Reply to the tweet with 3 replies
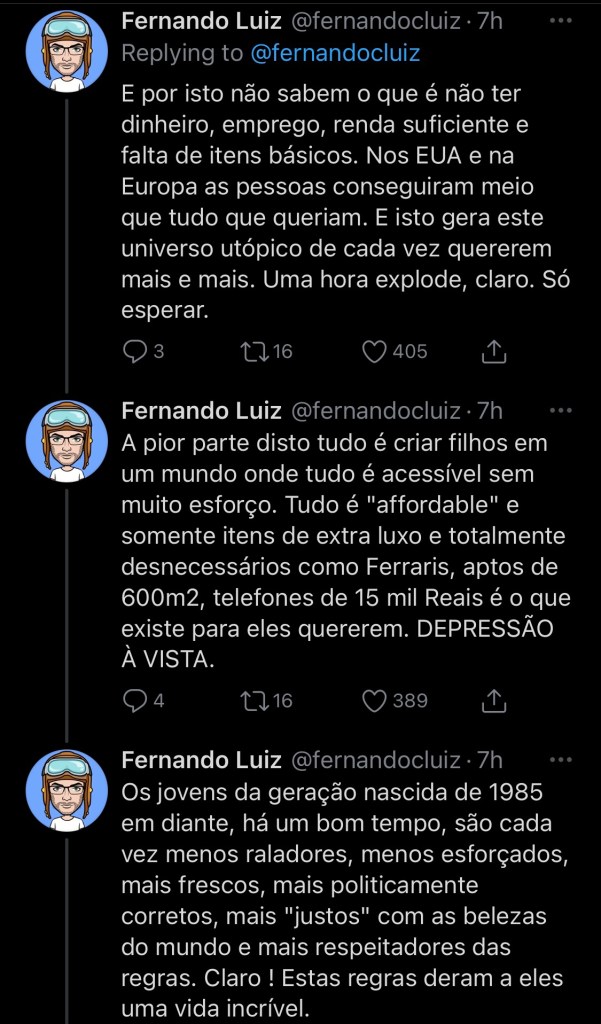The image size is (601, 1024). tap(134, 351)
